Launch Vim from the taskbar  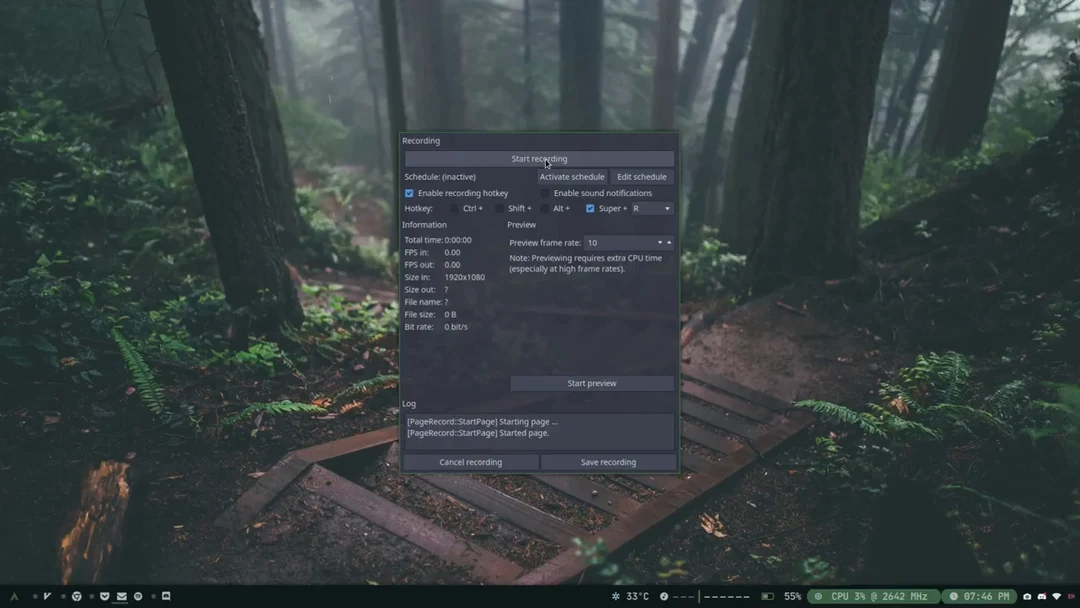click(46, 596)
